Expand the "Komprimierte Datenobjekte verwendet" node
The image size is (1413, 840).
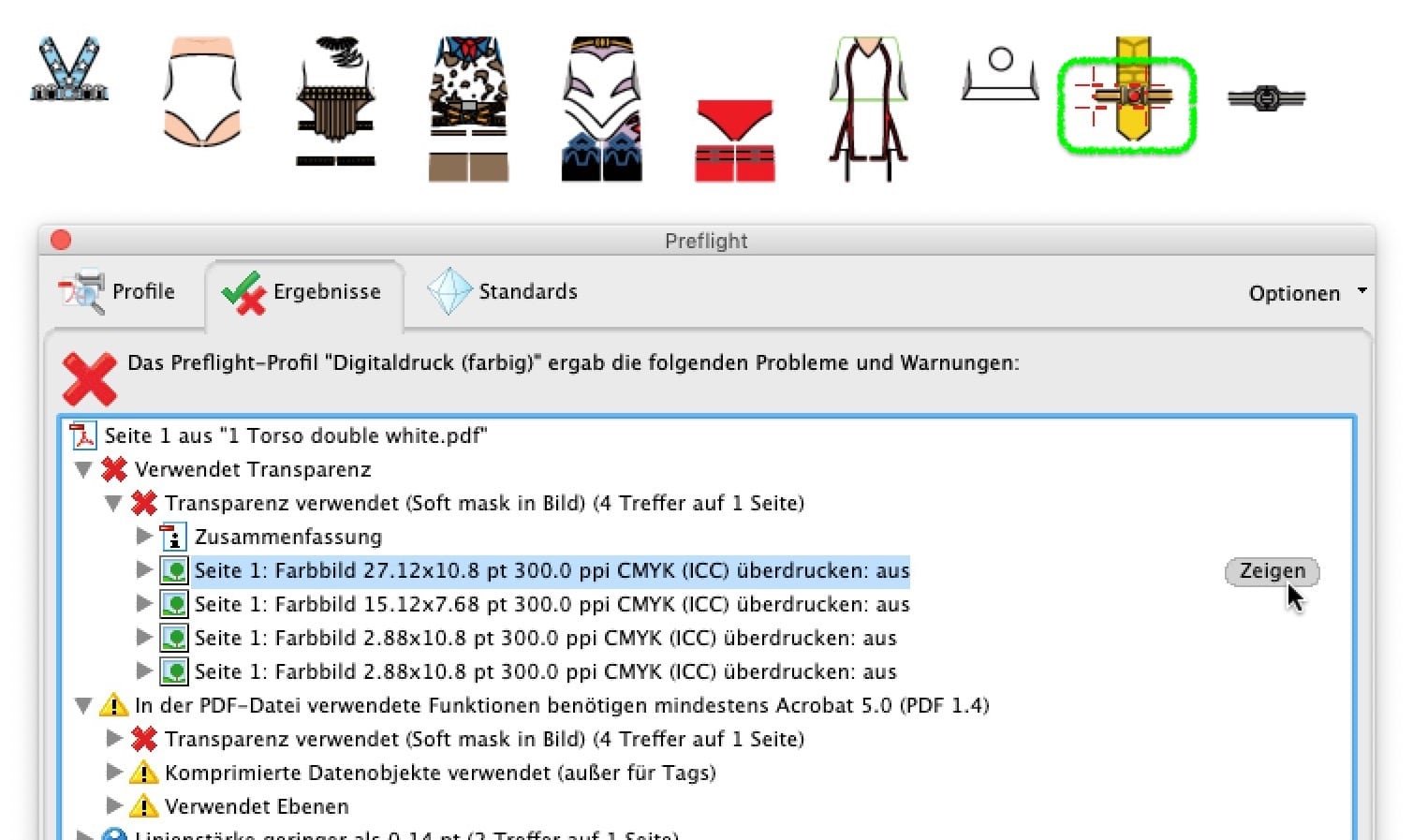coord(114,773)
